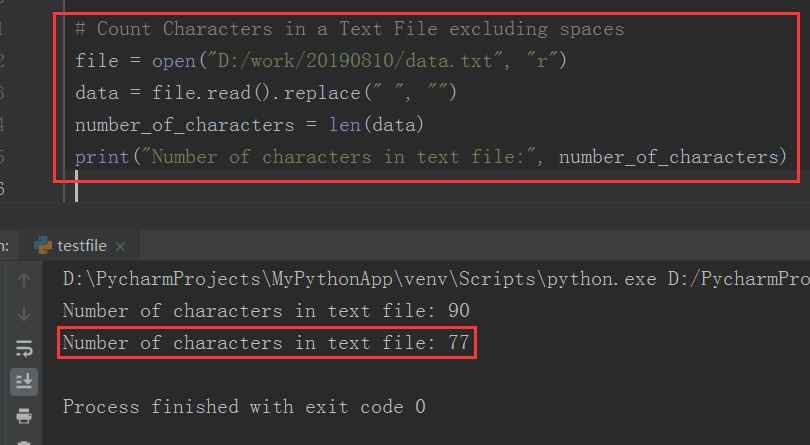
Task: Click the print console output icon
Action: (x=24, y=416)
